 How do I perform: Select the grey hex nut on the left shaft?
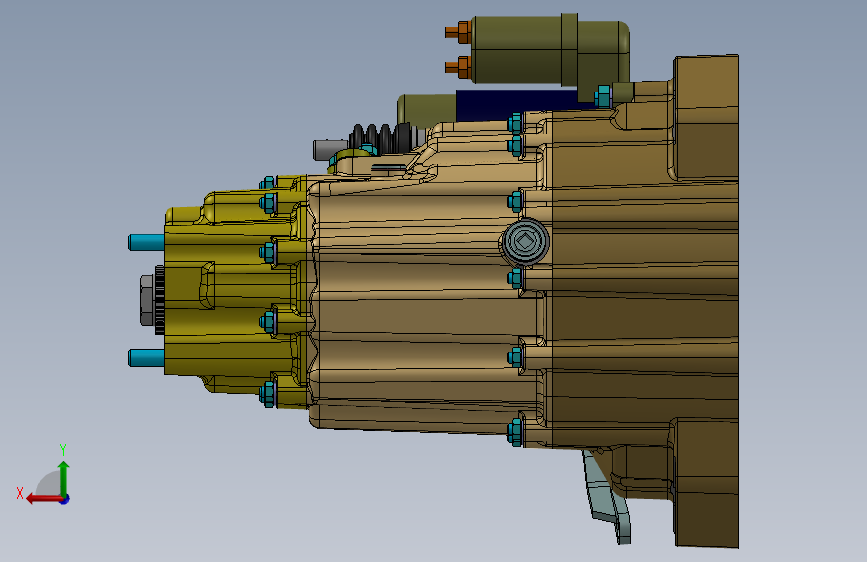pos(147,300)
